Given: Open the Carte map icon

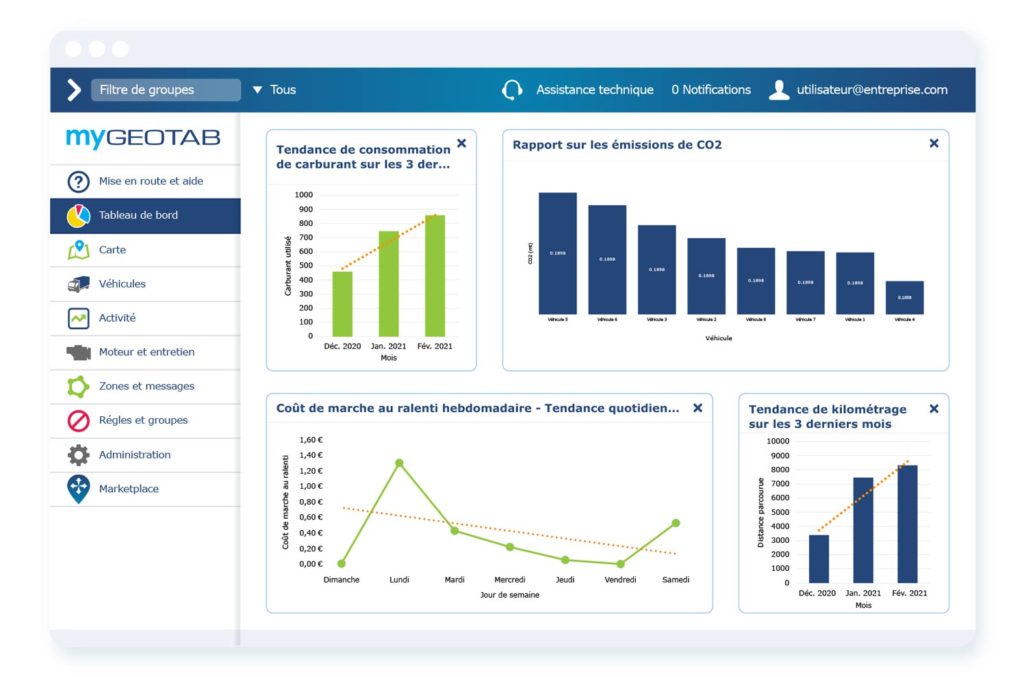Looking at the screenshot, I should coord(78,250).
